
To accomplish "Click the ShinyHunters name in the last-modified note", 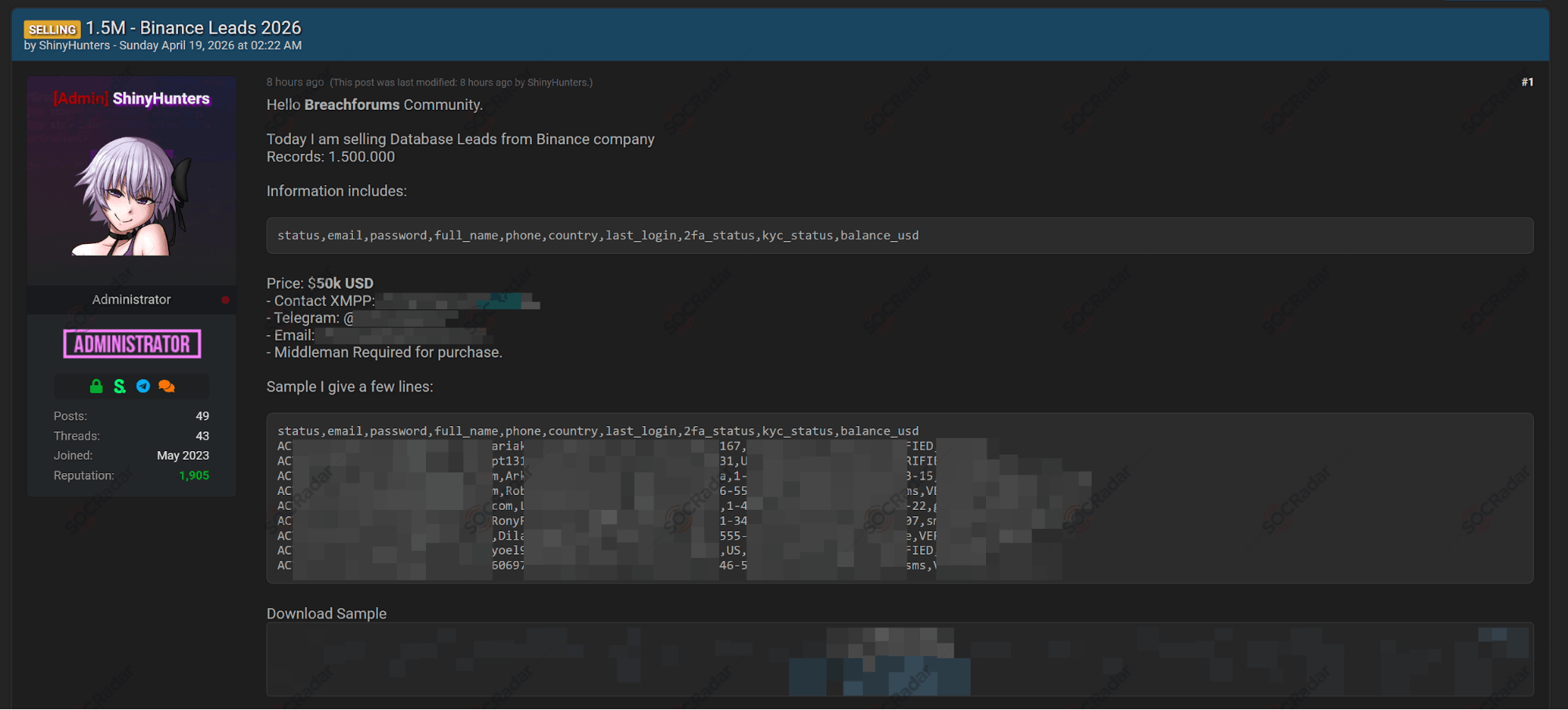I will click(557, 82).
